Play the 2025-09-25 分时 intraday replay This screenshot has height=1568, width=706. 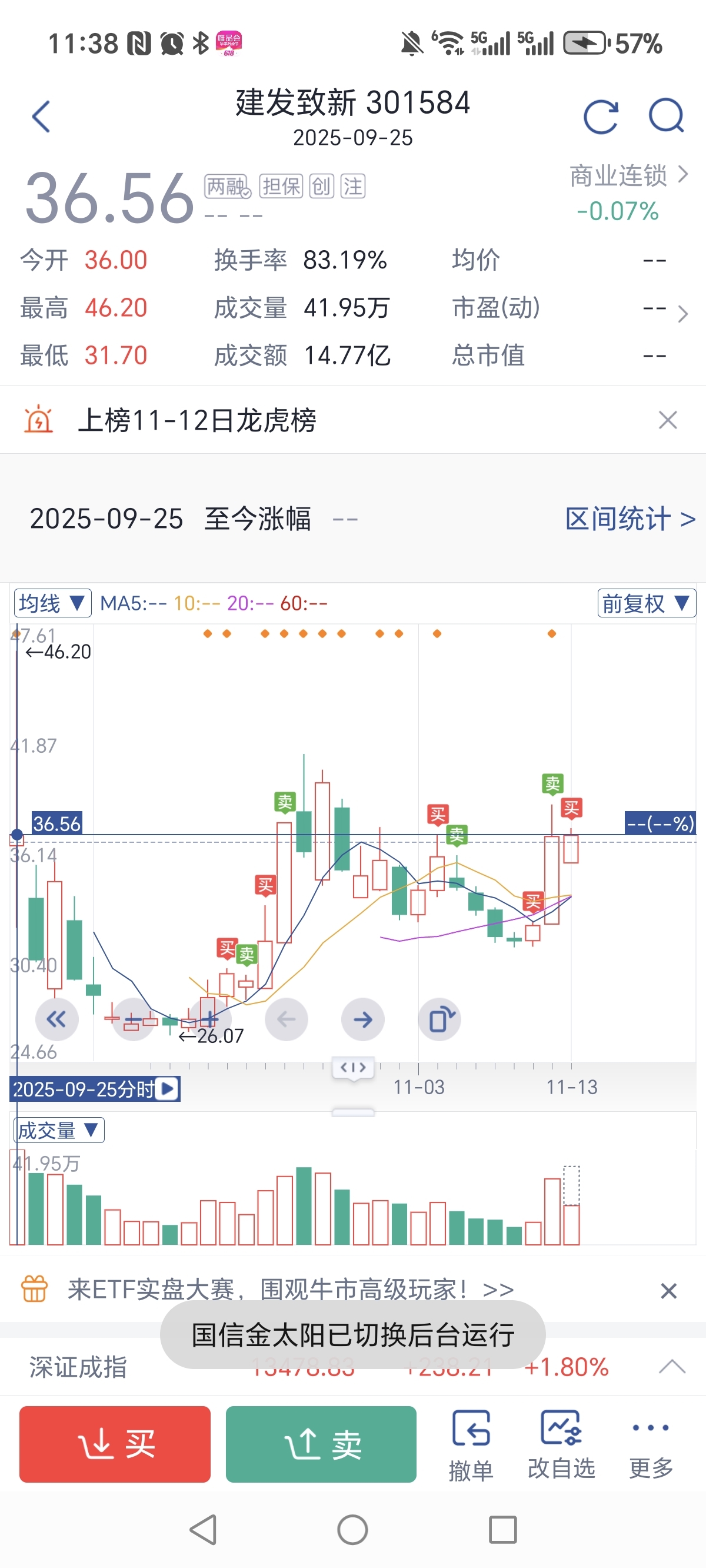166,1088
